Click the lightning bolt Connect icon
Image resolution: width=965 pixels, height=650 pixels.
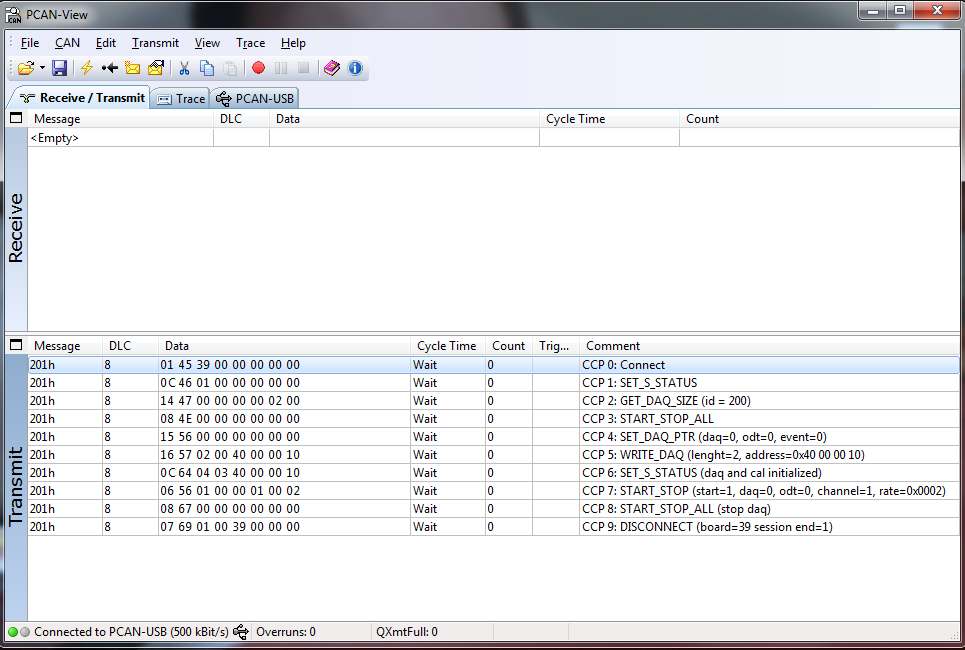[x=87, y=68]
